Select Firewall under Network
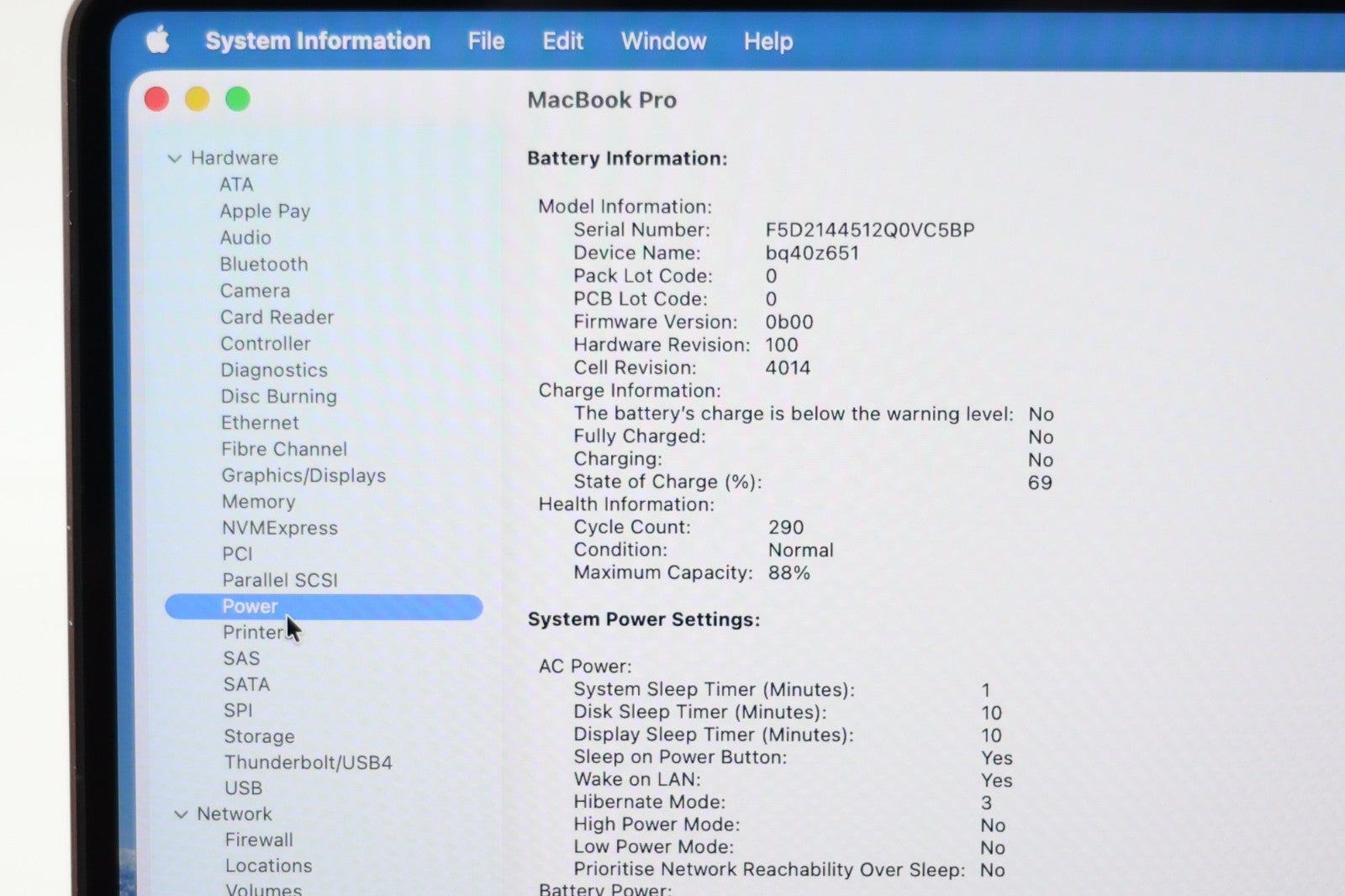Screen dimensions: 1345x896 point(259,840)
